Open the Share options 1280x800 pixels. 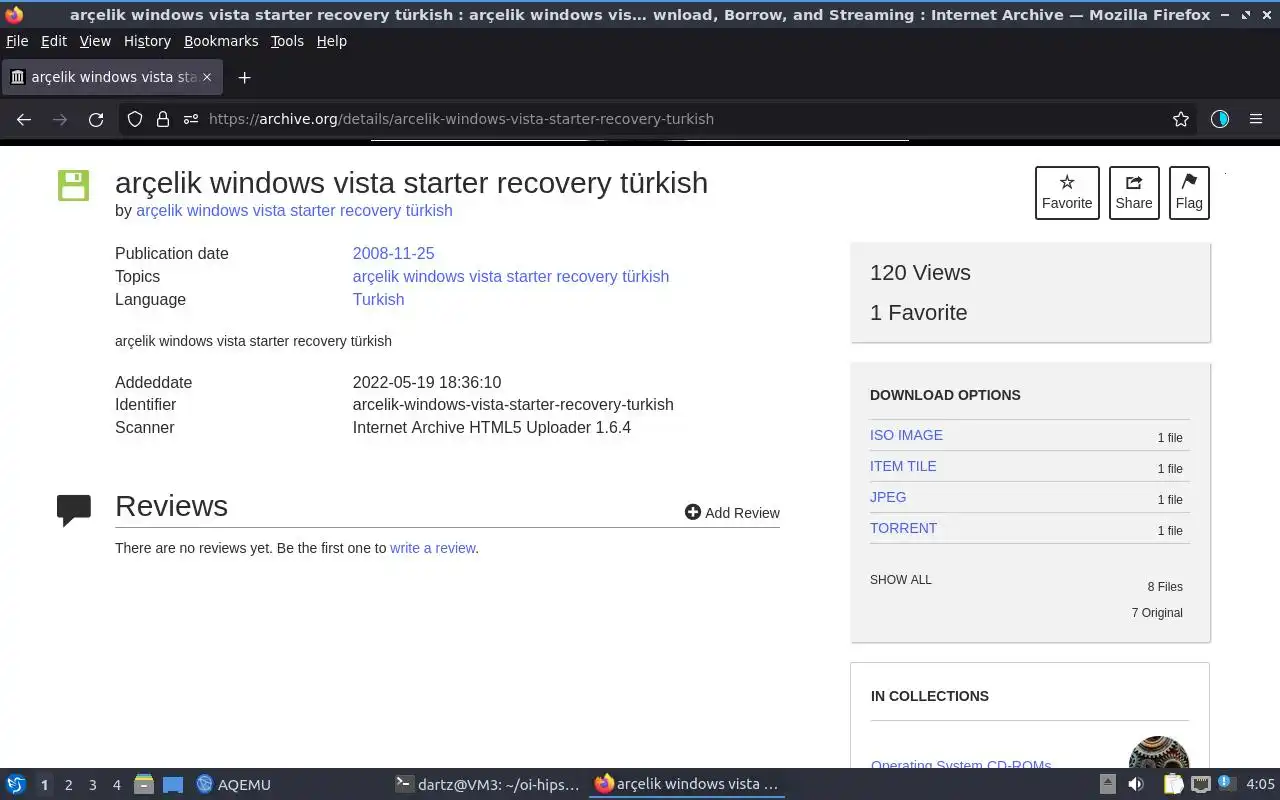click(1134, 192)
